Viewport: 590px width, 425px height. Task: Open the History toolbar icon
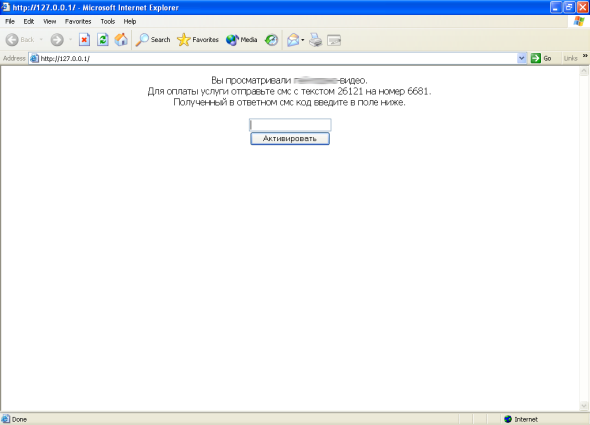[x=271, y=40]
